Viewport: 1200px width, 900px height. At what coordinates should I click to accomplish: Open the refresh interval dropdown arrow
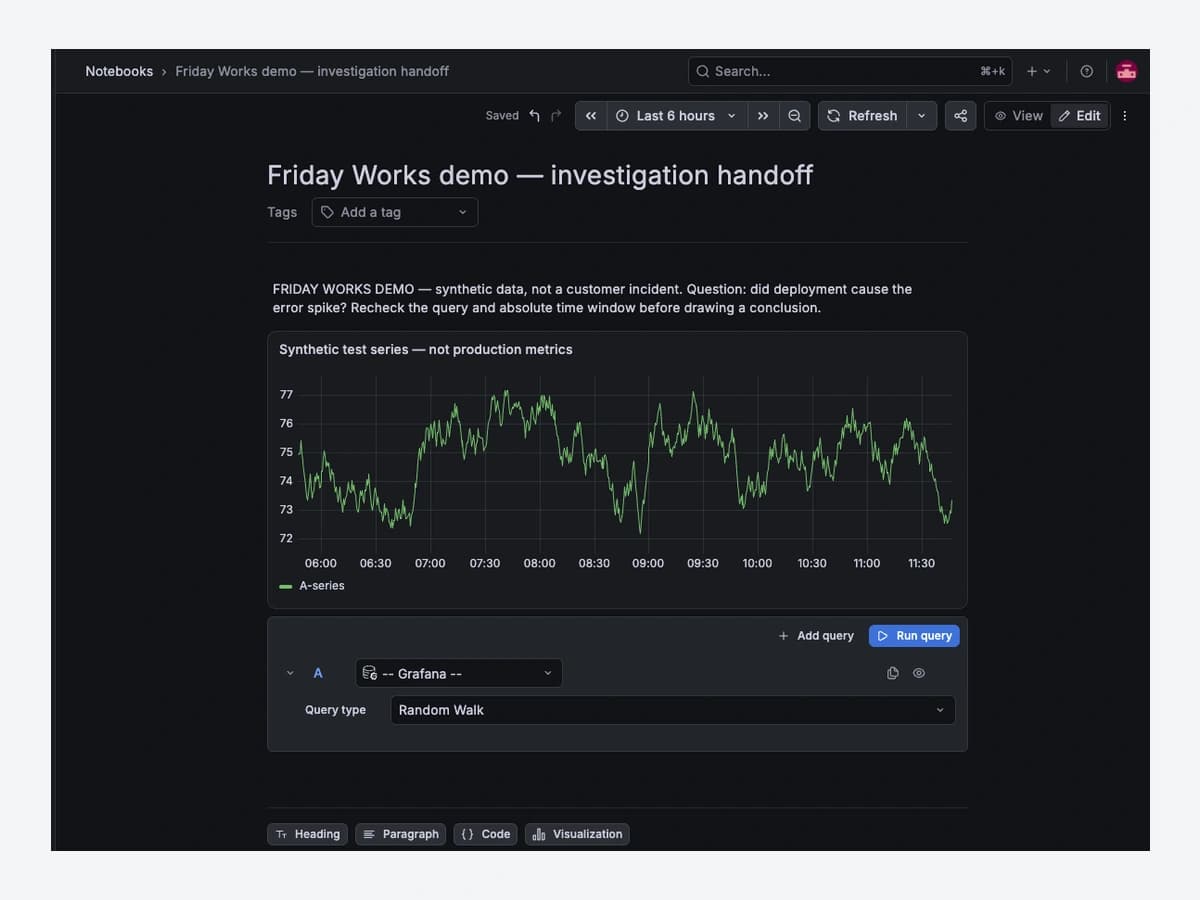[x=921, y=116]
